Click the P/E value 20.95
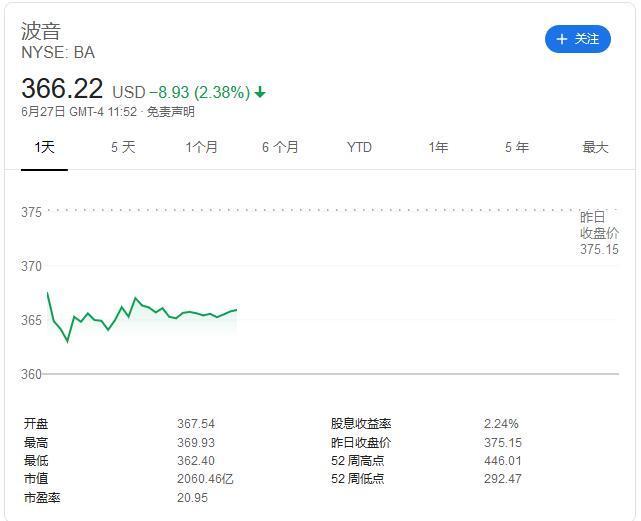 193,498
